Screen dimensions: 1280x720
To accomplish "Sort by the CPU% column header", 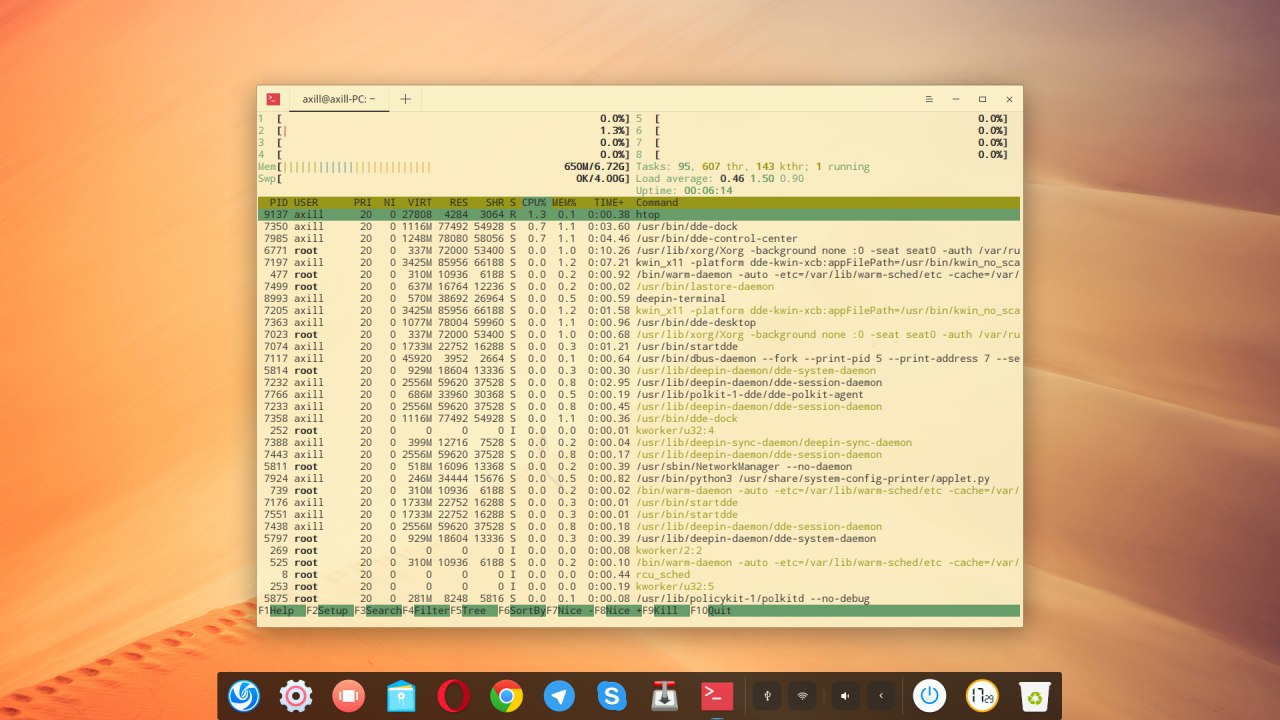I will 534,203.
